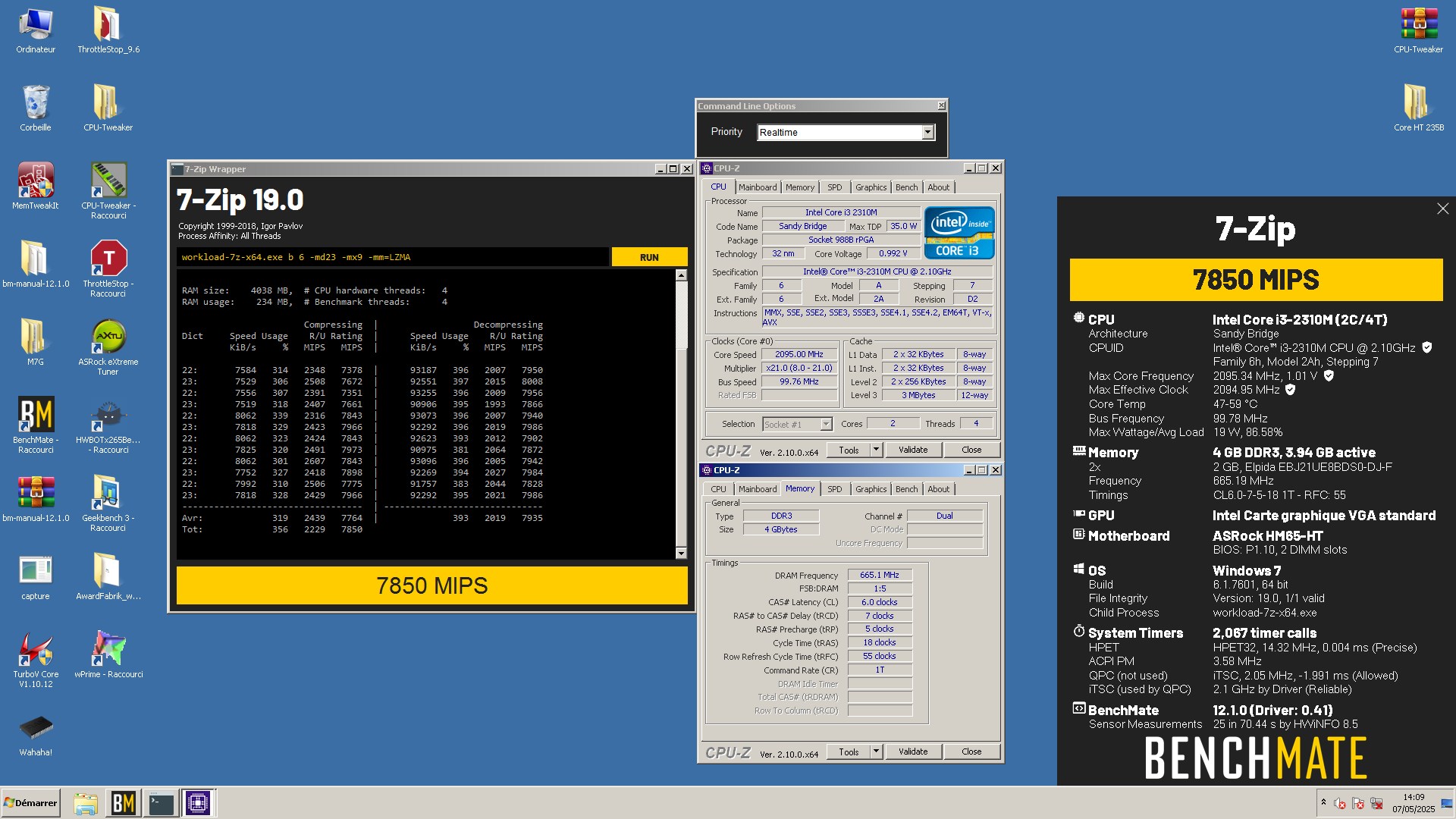Screen dimensions: 1456x819
Task: Expand Tools dropdown arrow in upper CPU-Z
Action: click(x=876, y=450)
